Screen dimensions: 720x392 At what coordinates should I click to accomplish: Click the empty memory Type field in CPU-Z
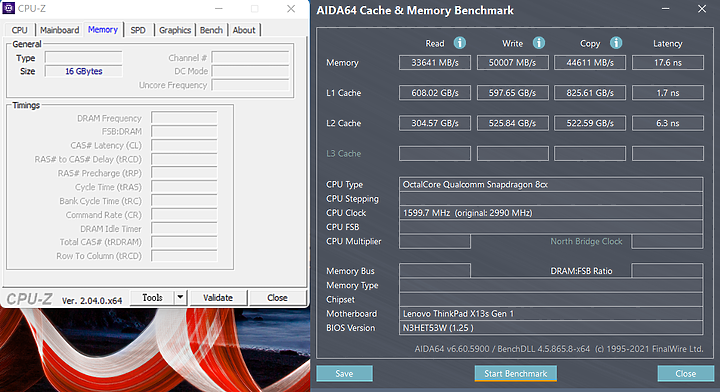[84, 58]
